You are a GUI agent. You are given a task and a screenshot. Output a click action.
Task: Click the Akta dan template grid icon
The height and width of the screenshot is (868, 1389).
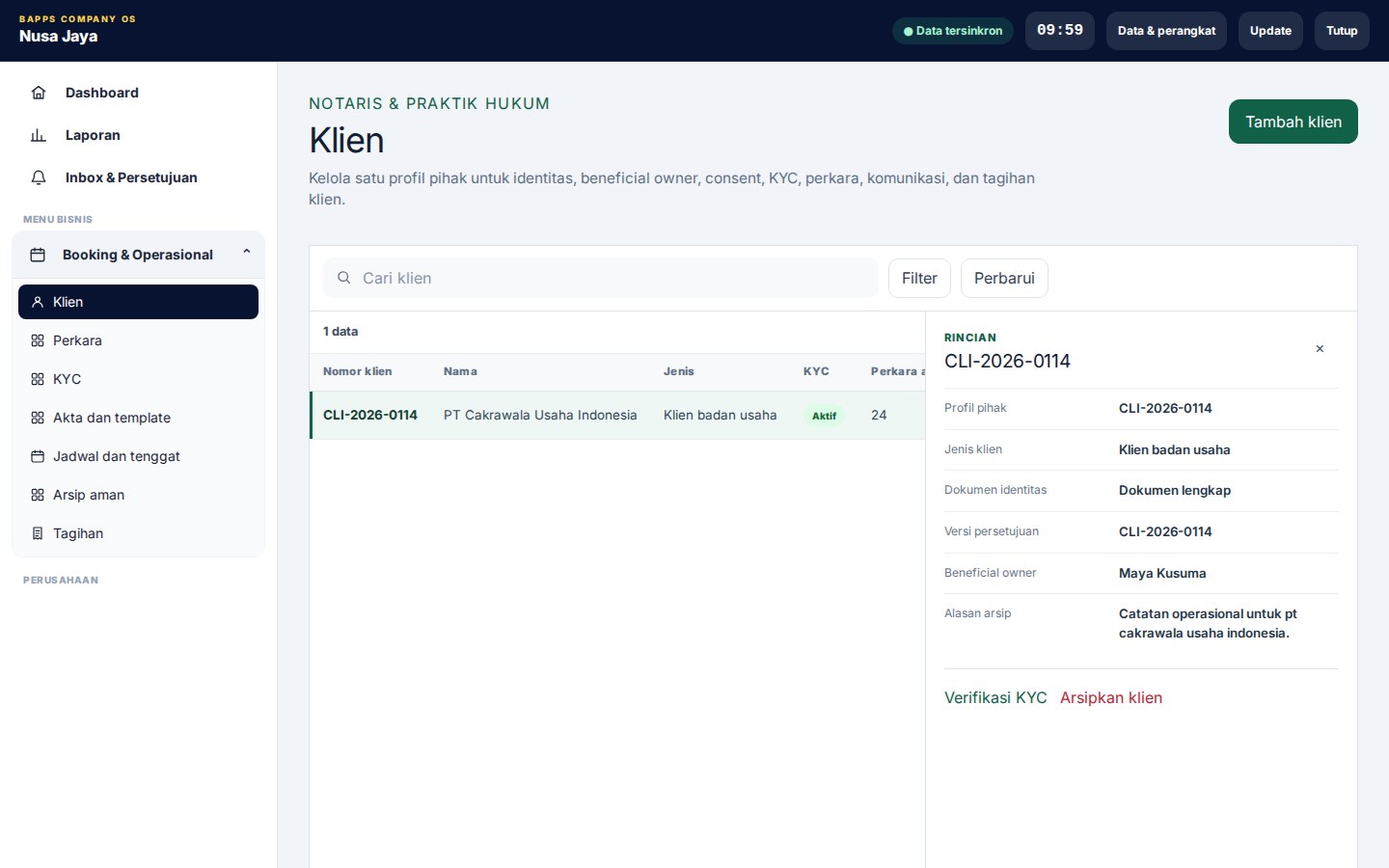38,418
